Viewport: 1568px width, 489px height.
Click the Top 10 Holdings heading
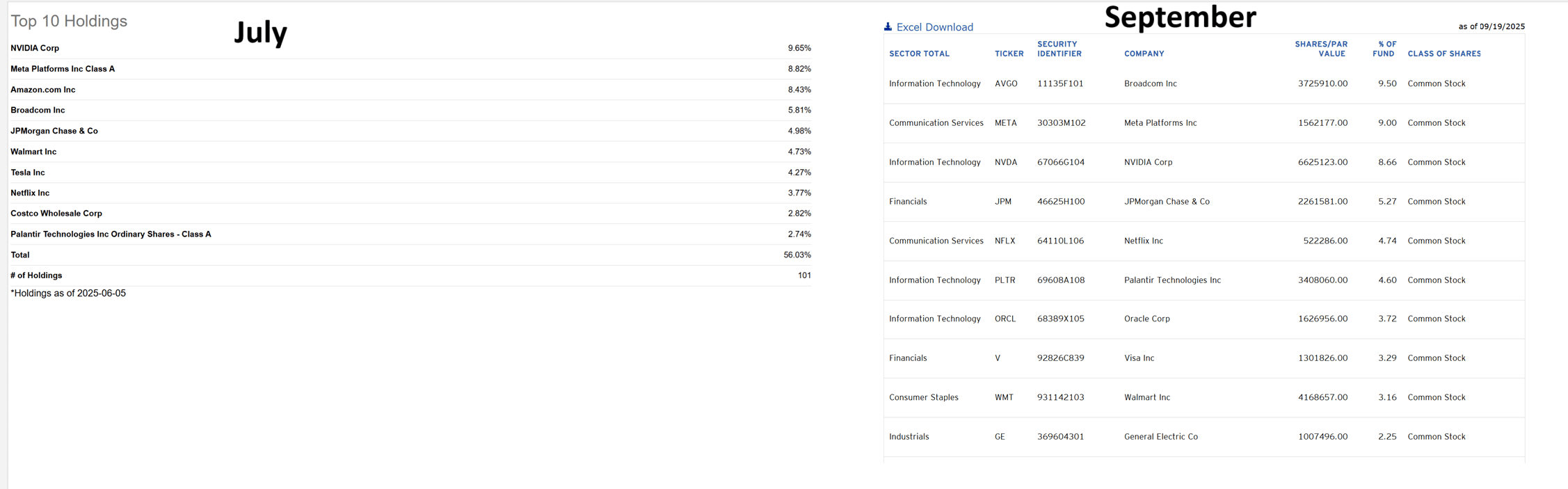click(69, 21)
